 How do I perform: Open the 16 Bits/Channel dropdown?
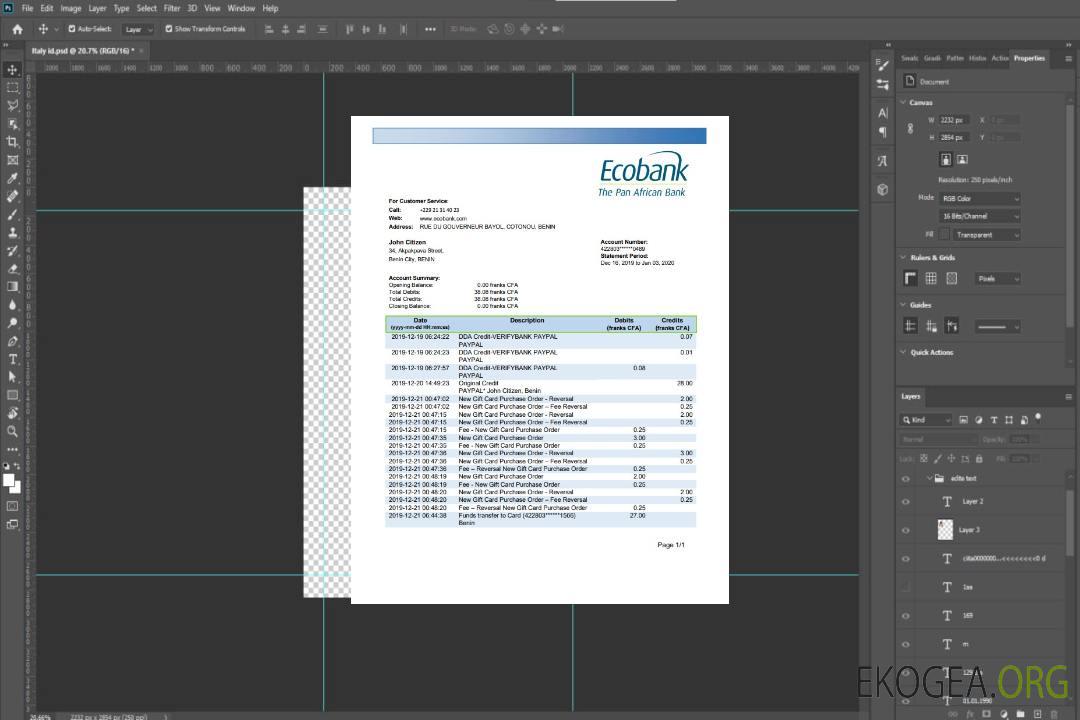(979, 216)
